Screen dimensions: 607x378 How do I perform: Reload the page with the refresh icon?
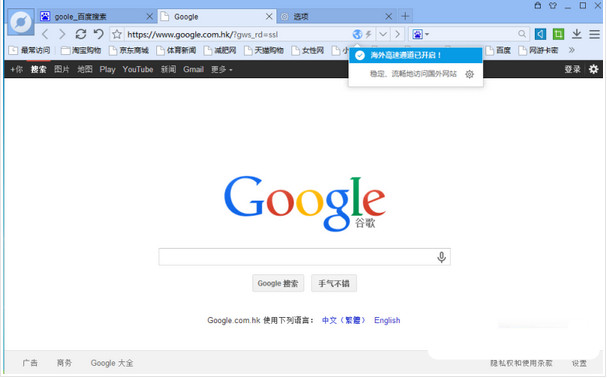(81, 34)
